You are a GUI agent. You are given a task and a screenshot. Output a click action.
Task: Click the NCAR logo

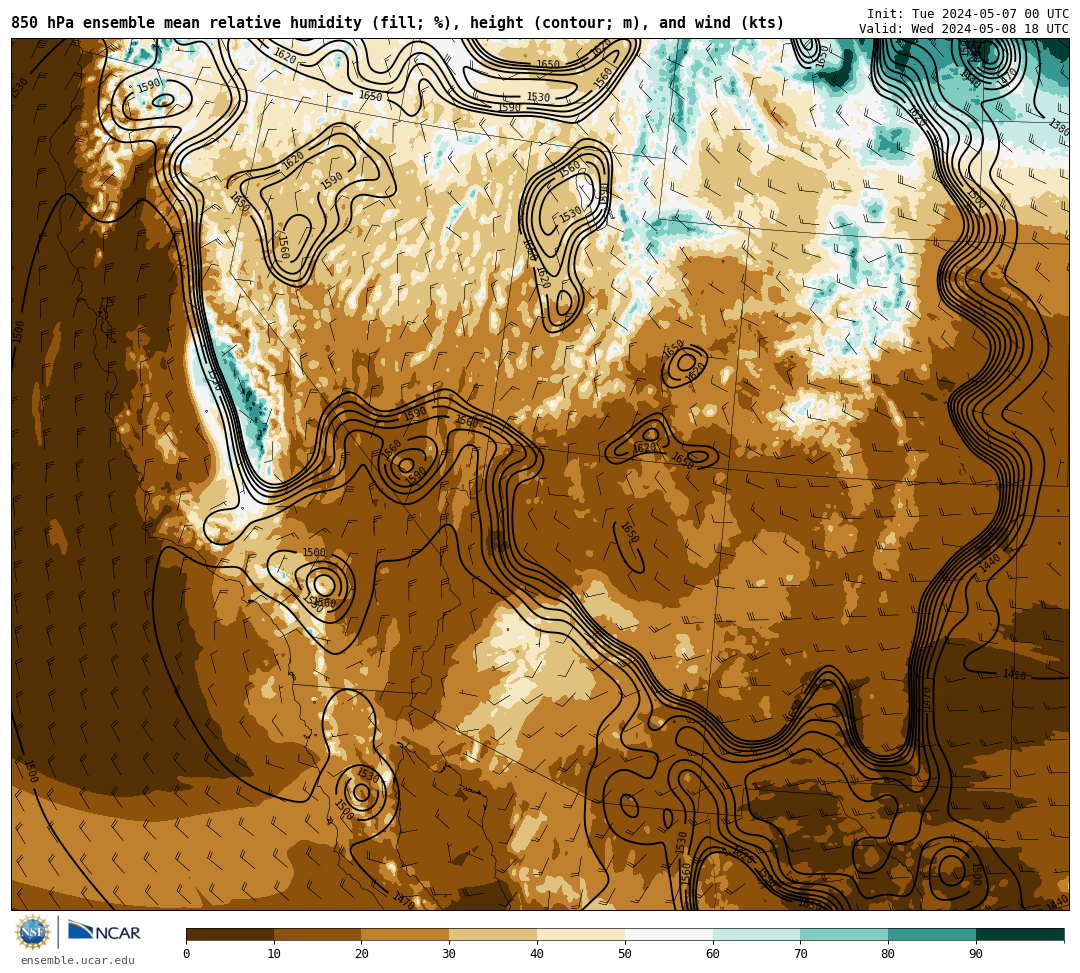click(x=104, y=932)
